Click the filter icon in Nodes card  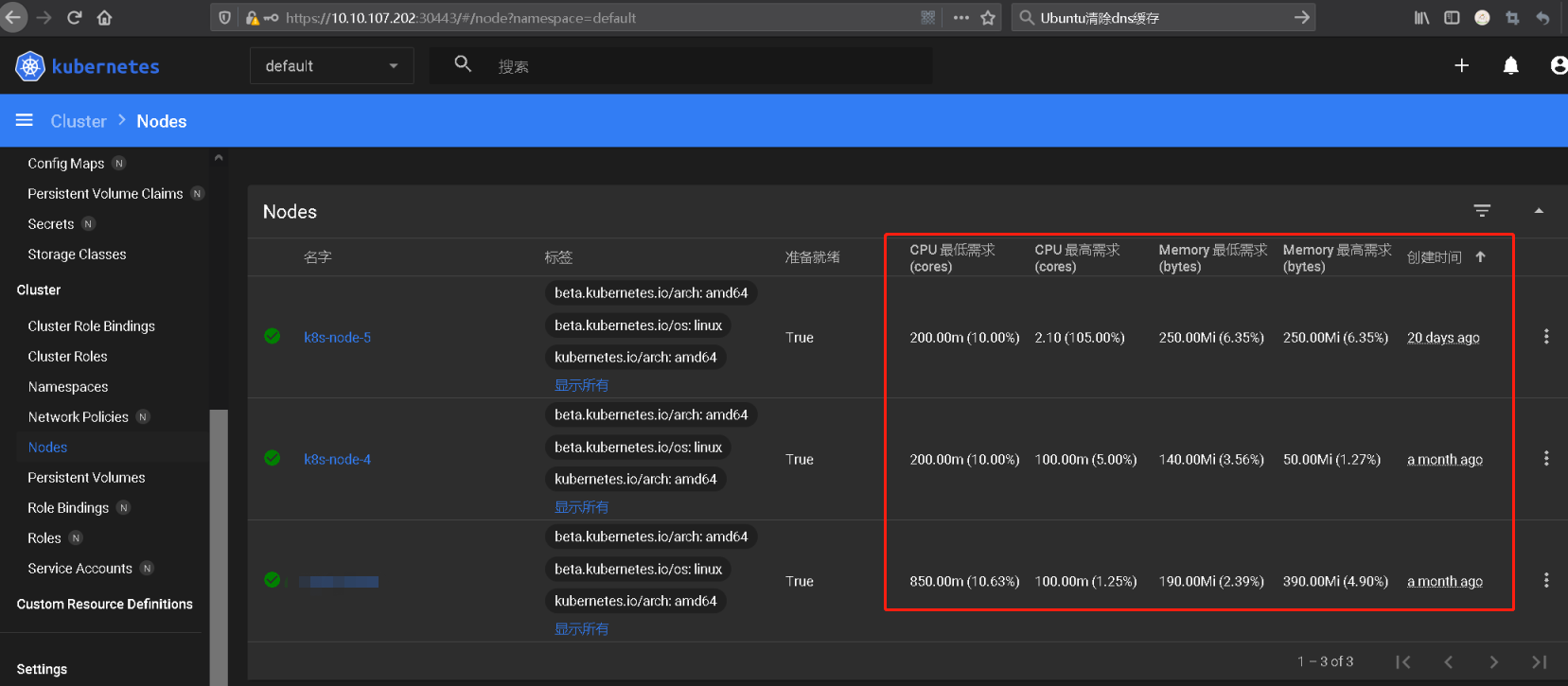point(1482,211)
